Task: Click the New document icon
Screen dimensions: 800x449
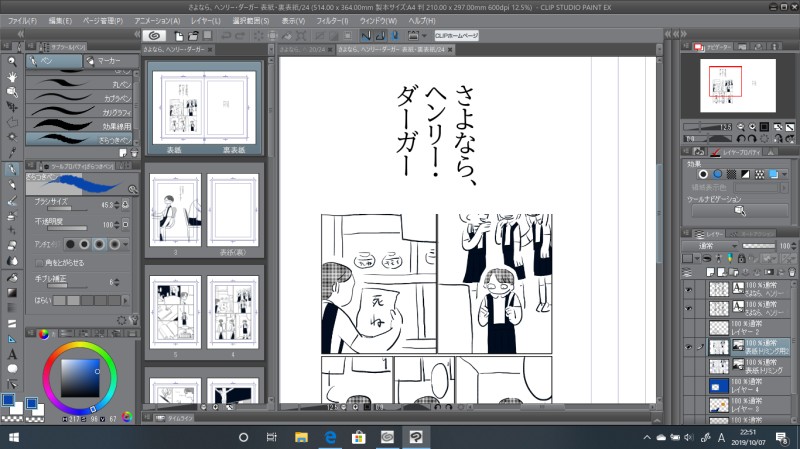Action: (179, 36)
